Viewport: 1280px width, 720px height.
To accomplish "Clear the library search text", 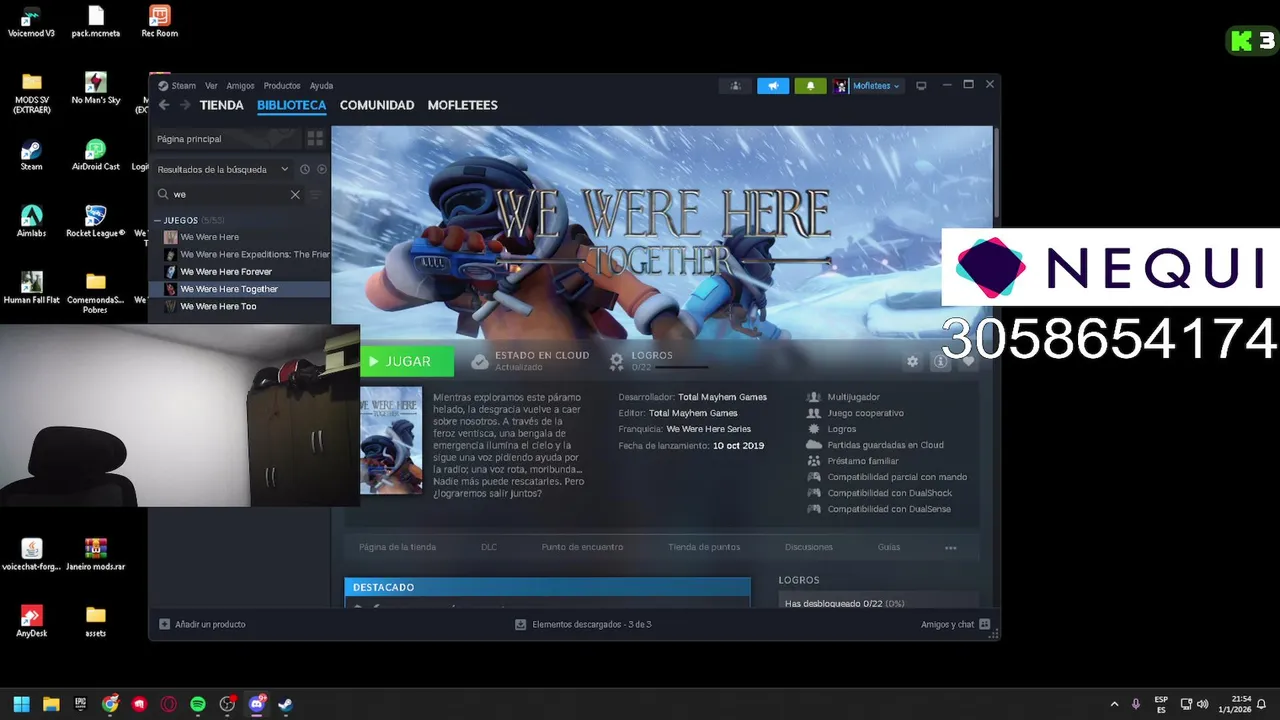I will pos(295,194).
